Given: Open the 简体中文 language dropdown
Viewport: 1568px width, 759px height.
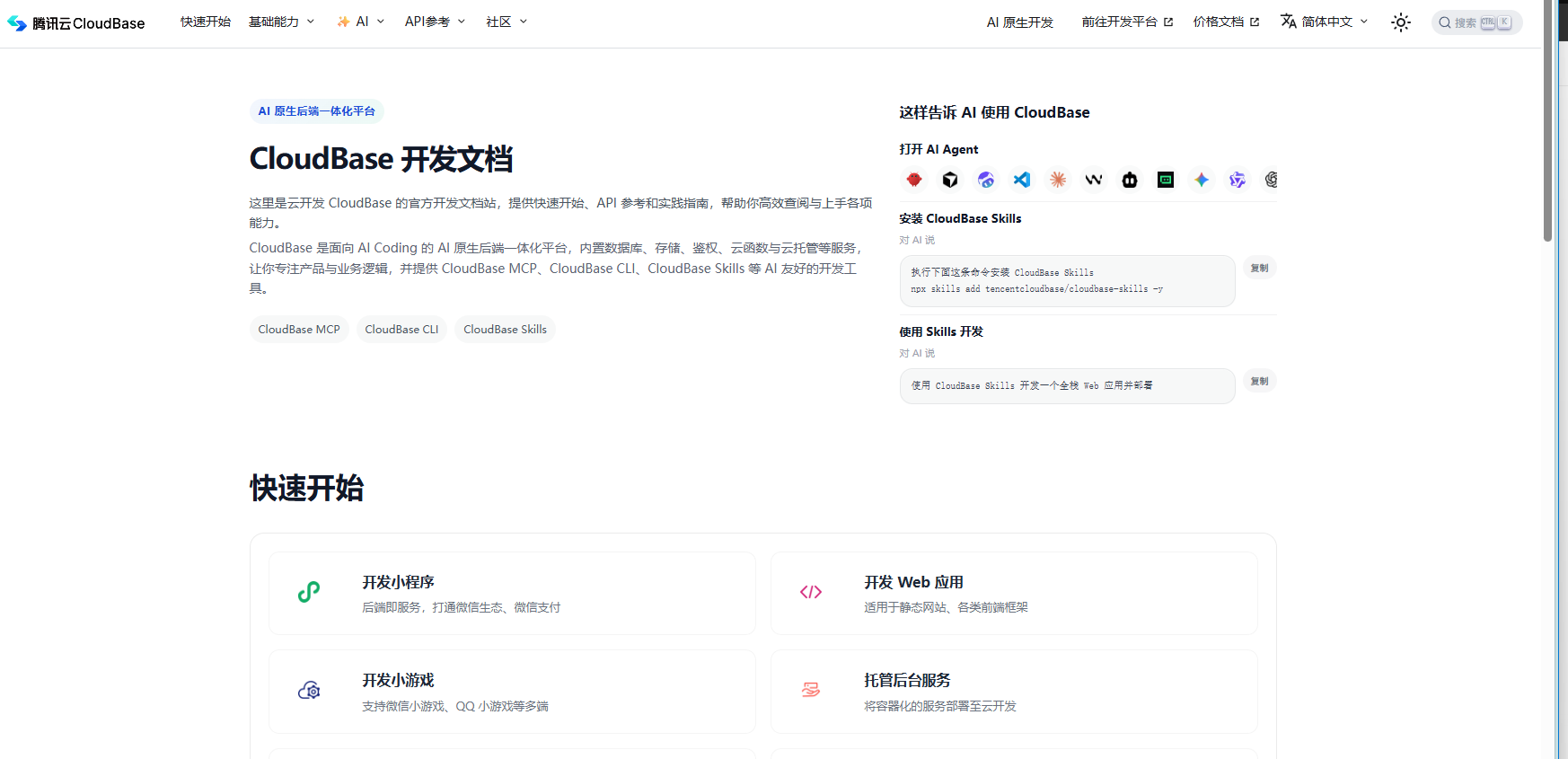Looking at the screenshot, I should [1325, 22].
